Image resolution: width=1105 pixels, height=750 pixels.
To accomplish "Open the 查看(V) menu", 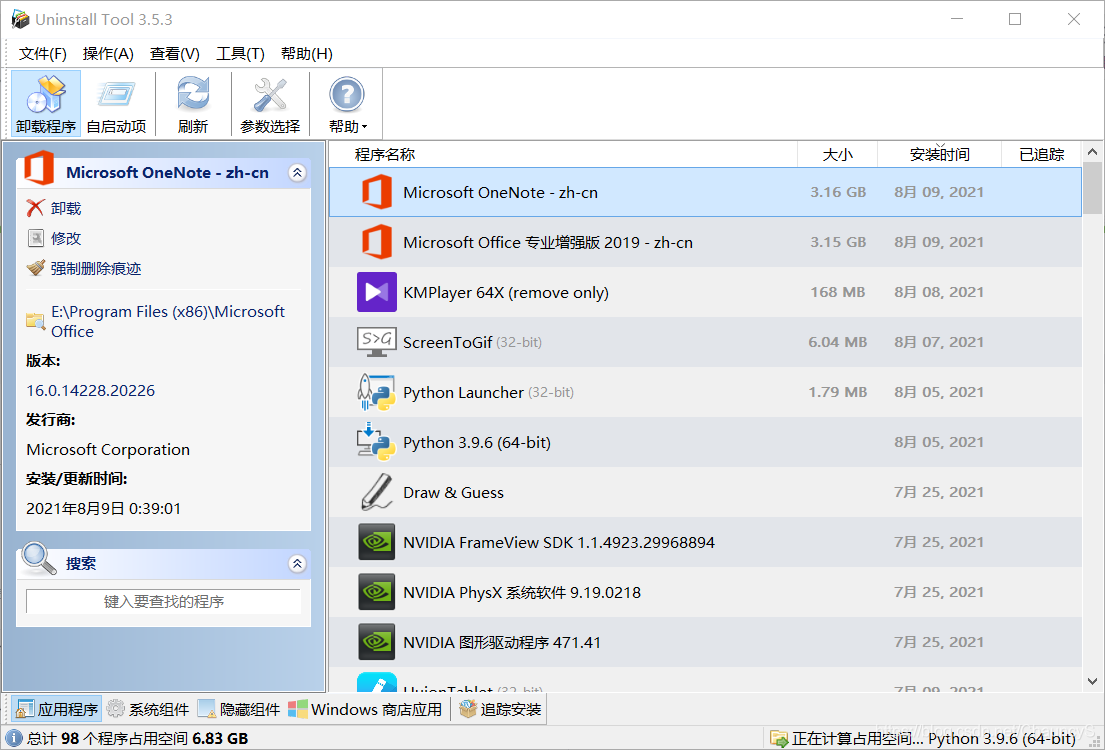I will (175, 54).
